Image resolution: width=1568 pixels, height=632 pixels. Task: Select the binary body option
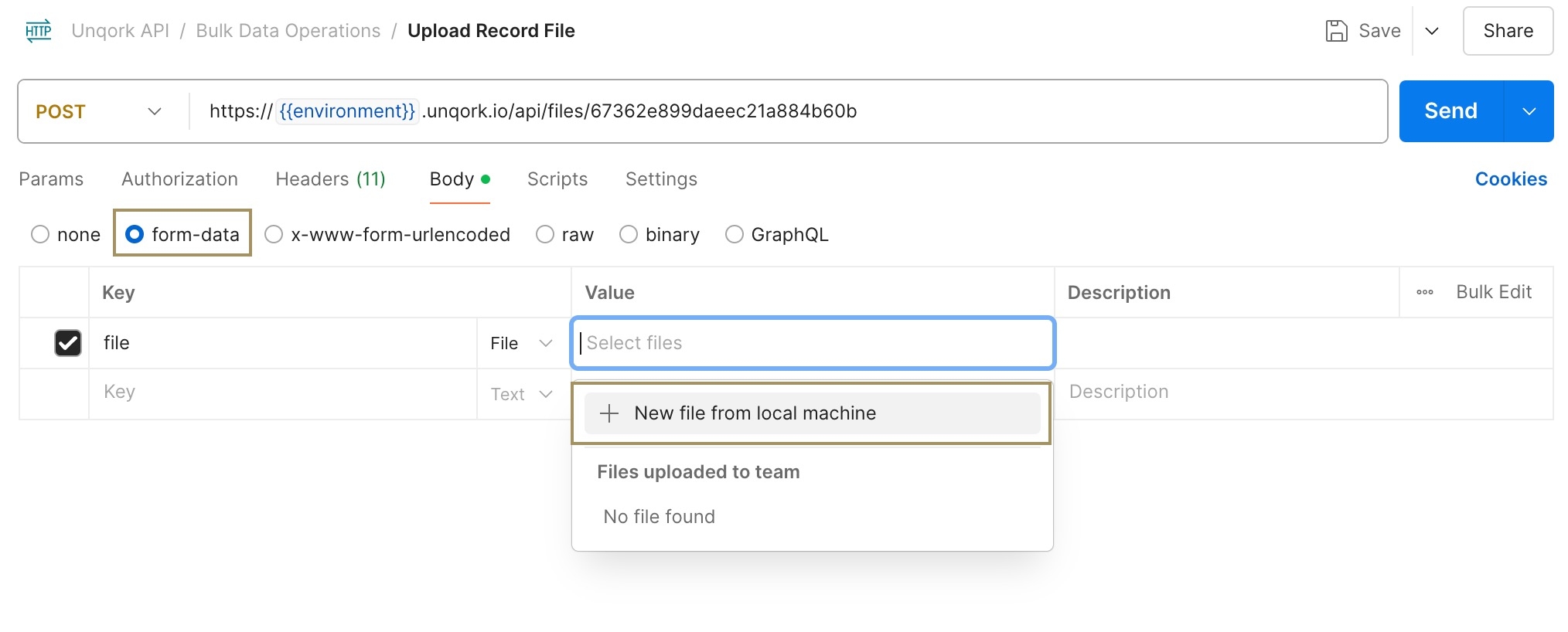[629, 234]
